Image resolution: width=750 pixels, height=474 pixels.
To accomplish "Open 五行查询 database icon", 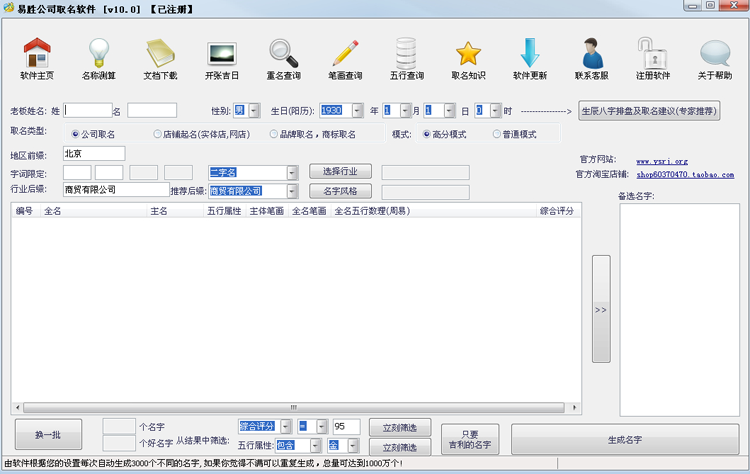I will click(407, 59).
